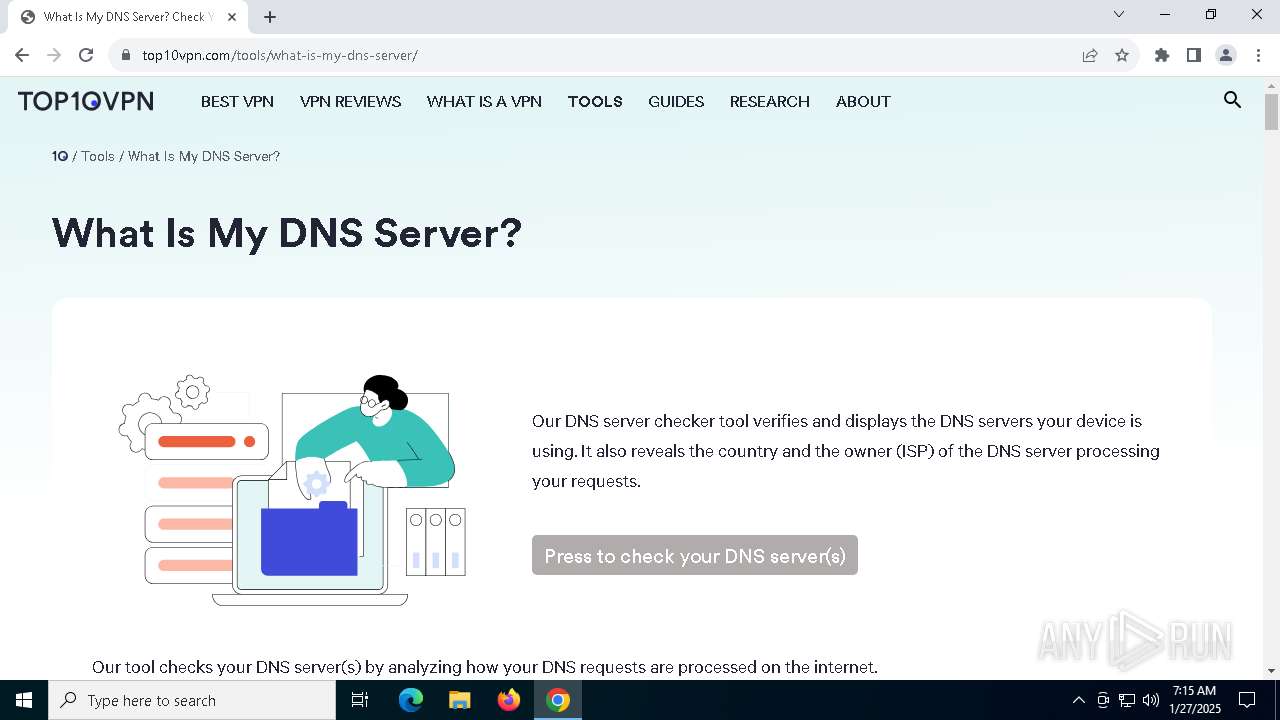Screen dimensions: 1280x720
Task: Click the What Is My DNS Server breadcrumb text
Action: [x=204, y=156]
